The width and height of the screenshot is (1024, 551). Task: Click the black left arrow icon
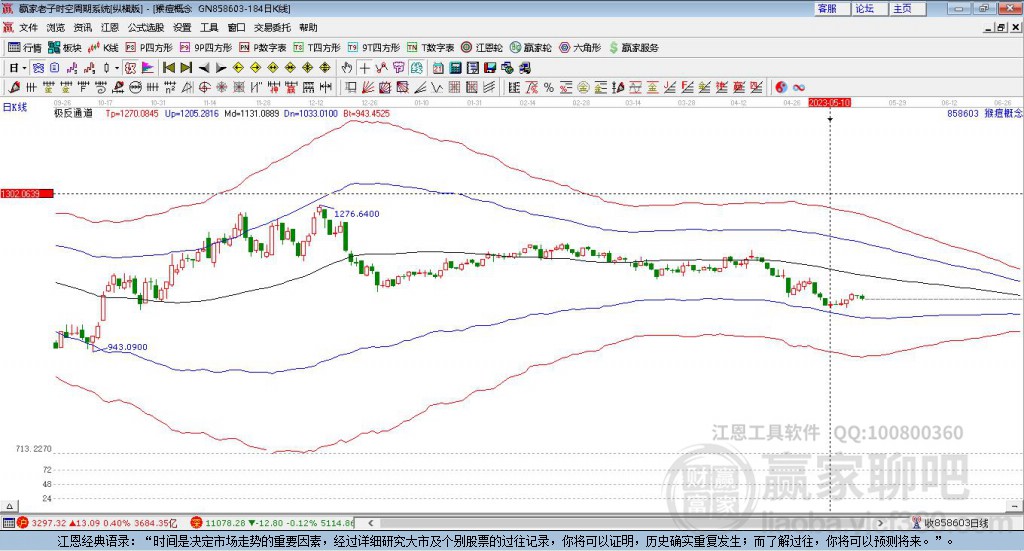204,68
